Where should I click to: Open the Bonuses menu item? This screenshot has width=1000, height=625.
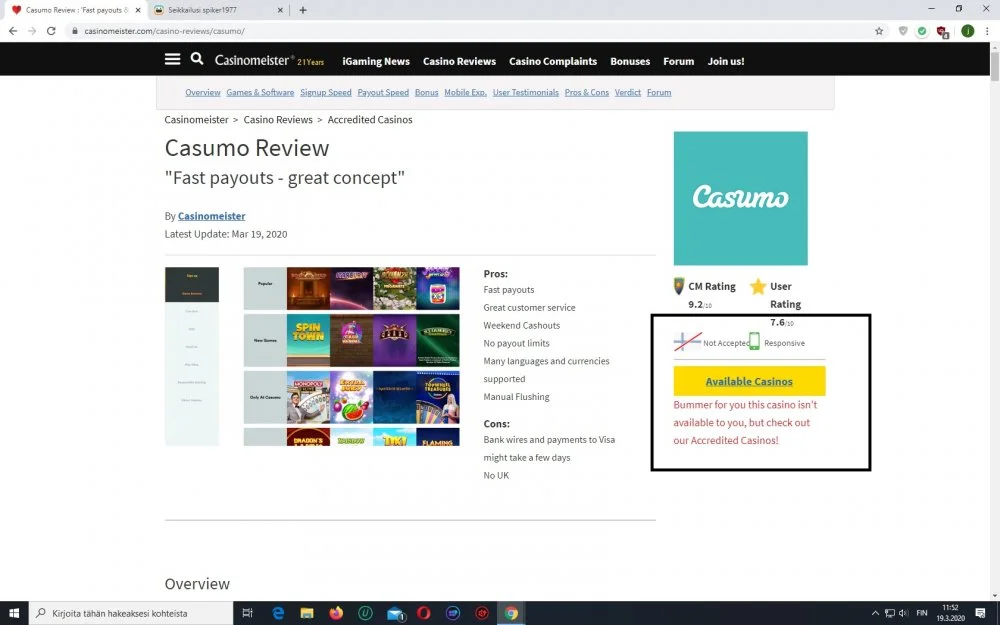coord(630,61)
